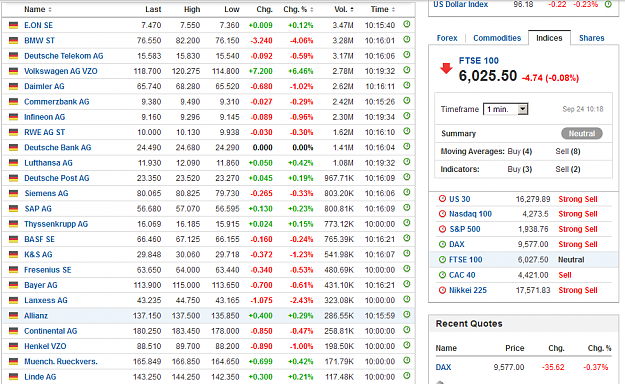Click the Moving Averages Buy (4) value
Screen dimensions: 625x384
pos(520,152)
